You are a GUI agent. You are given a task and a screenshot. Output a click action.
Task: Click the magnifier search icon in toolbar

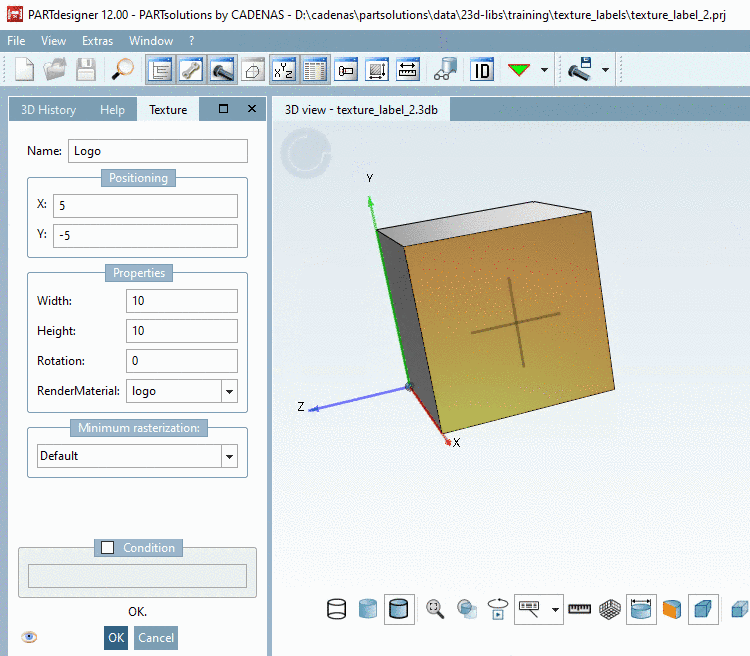123,70
